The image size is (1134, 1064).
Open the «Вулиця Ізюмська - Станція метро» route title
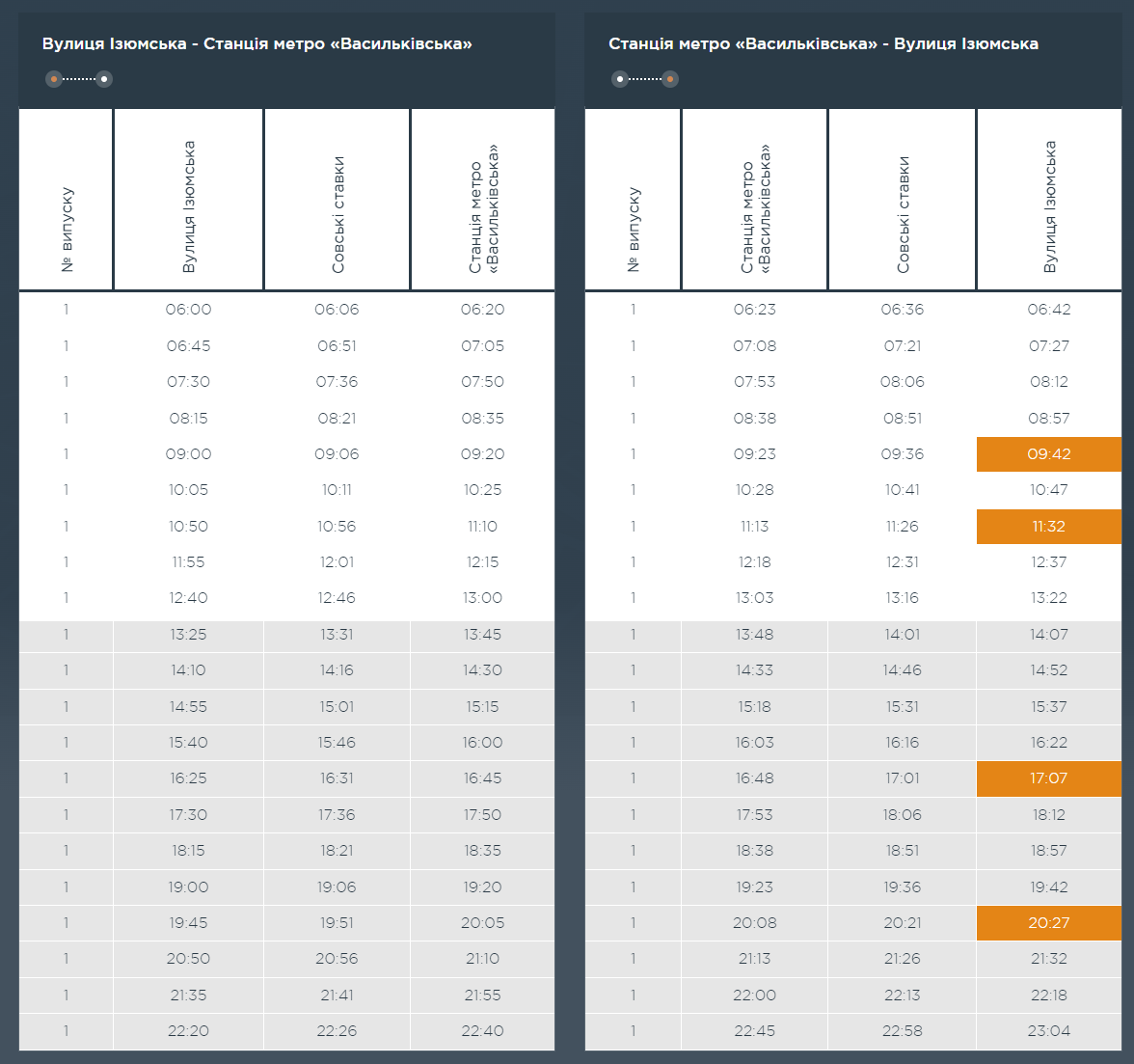coord(256,43)
